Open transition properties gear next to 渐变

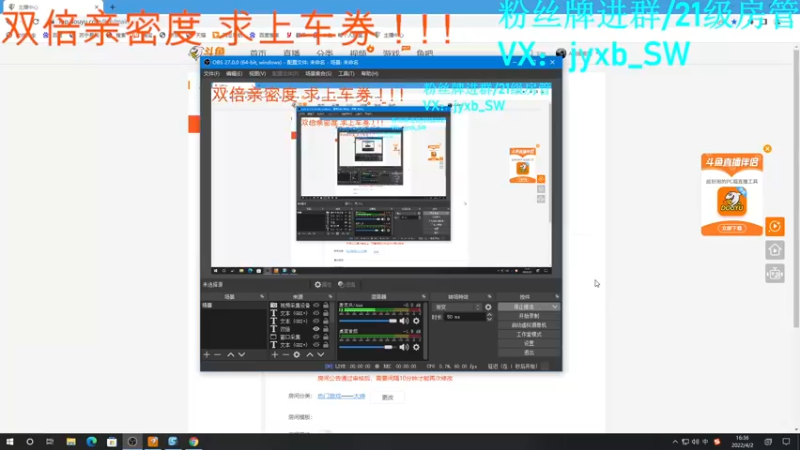point(488,307)
